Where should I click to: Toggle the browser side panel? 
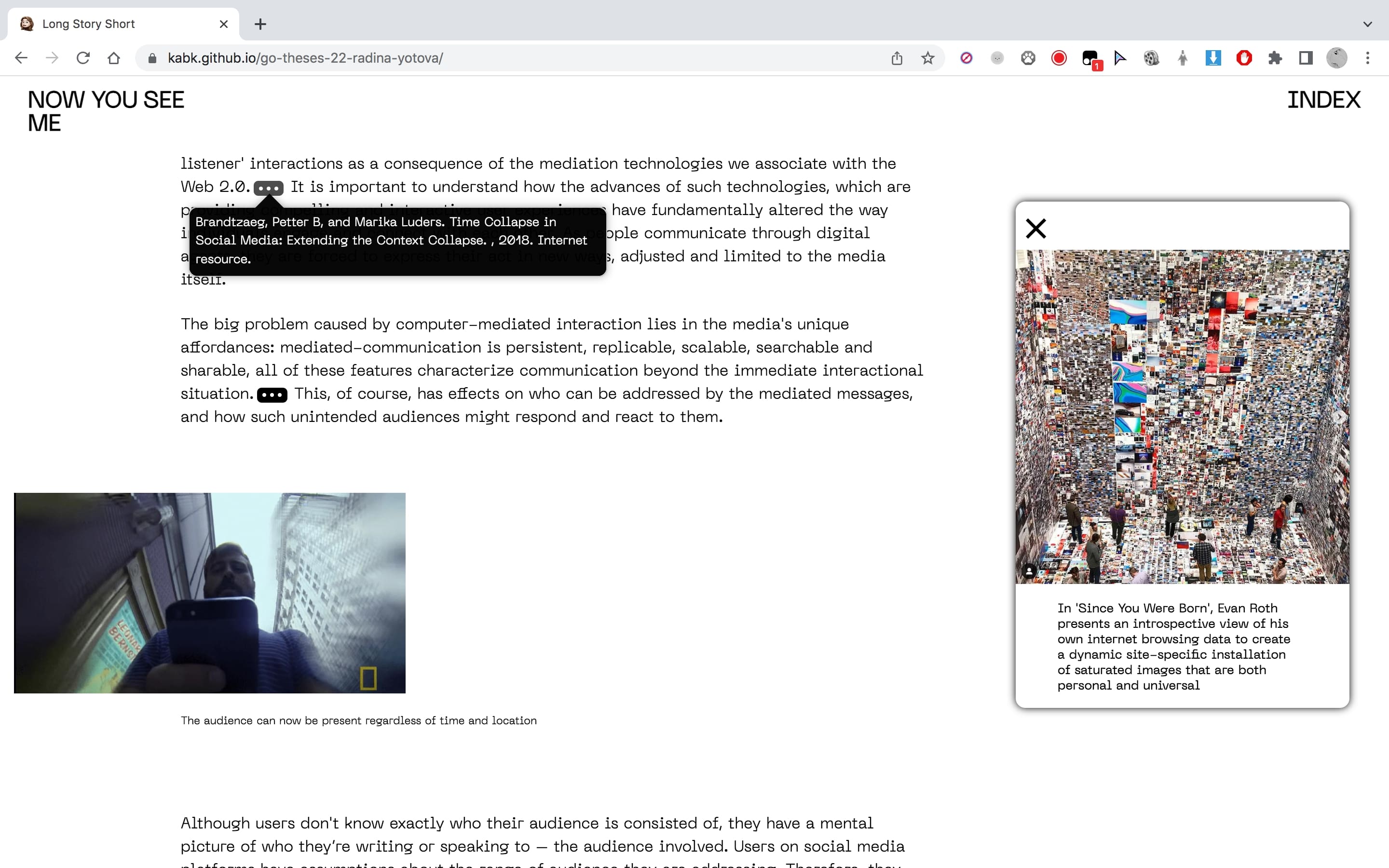click(x=1306, y=58)
